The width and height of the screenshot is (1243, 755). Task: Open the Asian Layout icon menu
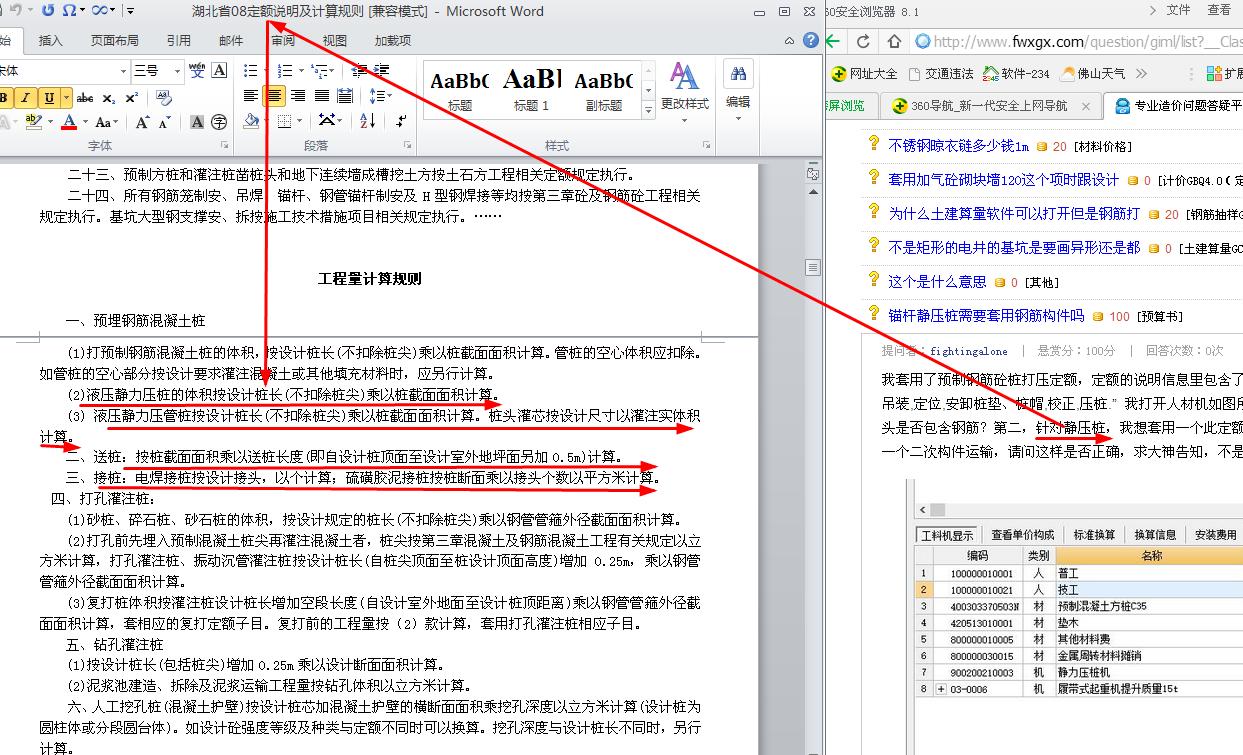329,121
